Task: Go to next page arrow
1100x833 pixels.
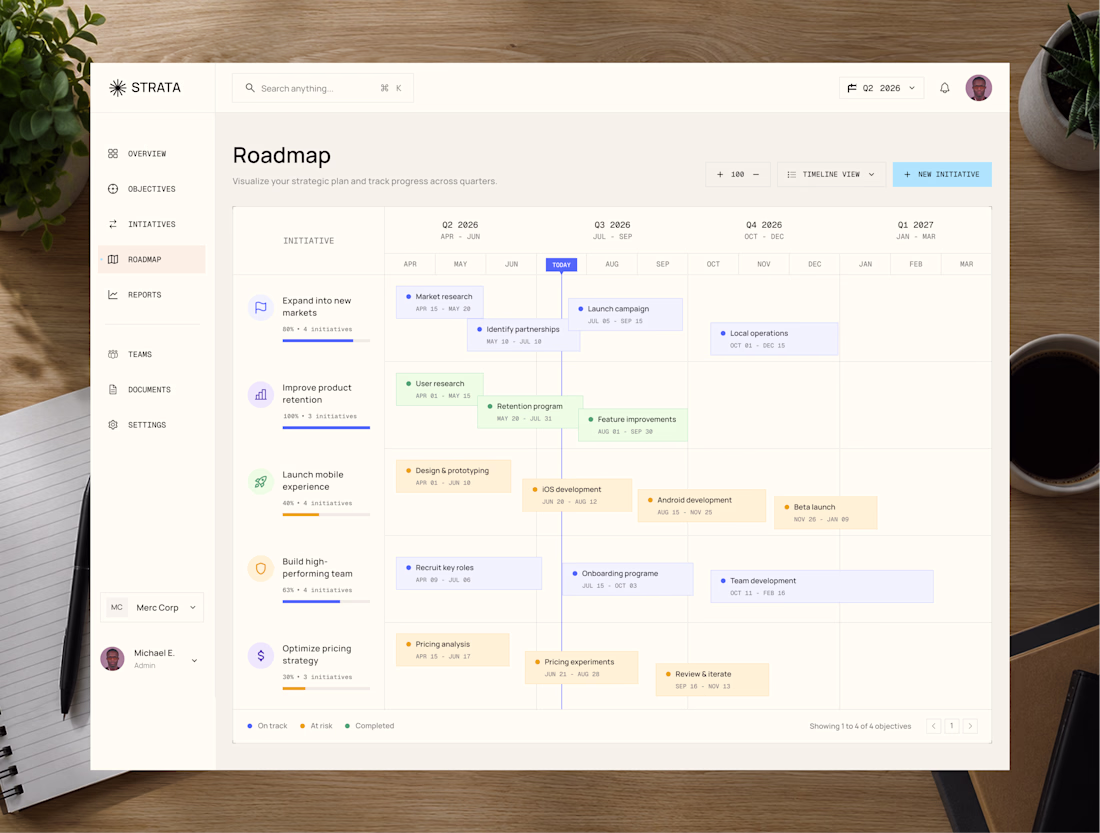Action: tap(970, 726)
